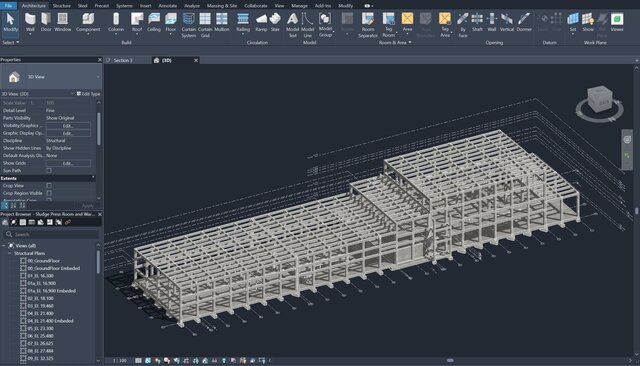Open the Wall tool dropdown arrow

(30, 34)
